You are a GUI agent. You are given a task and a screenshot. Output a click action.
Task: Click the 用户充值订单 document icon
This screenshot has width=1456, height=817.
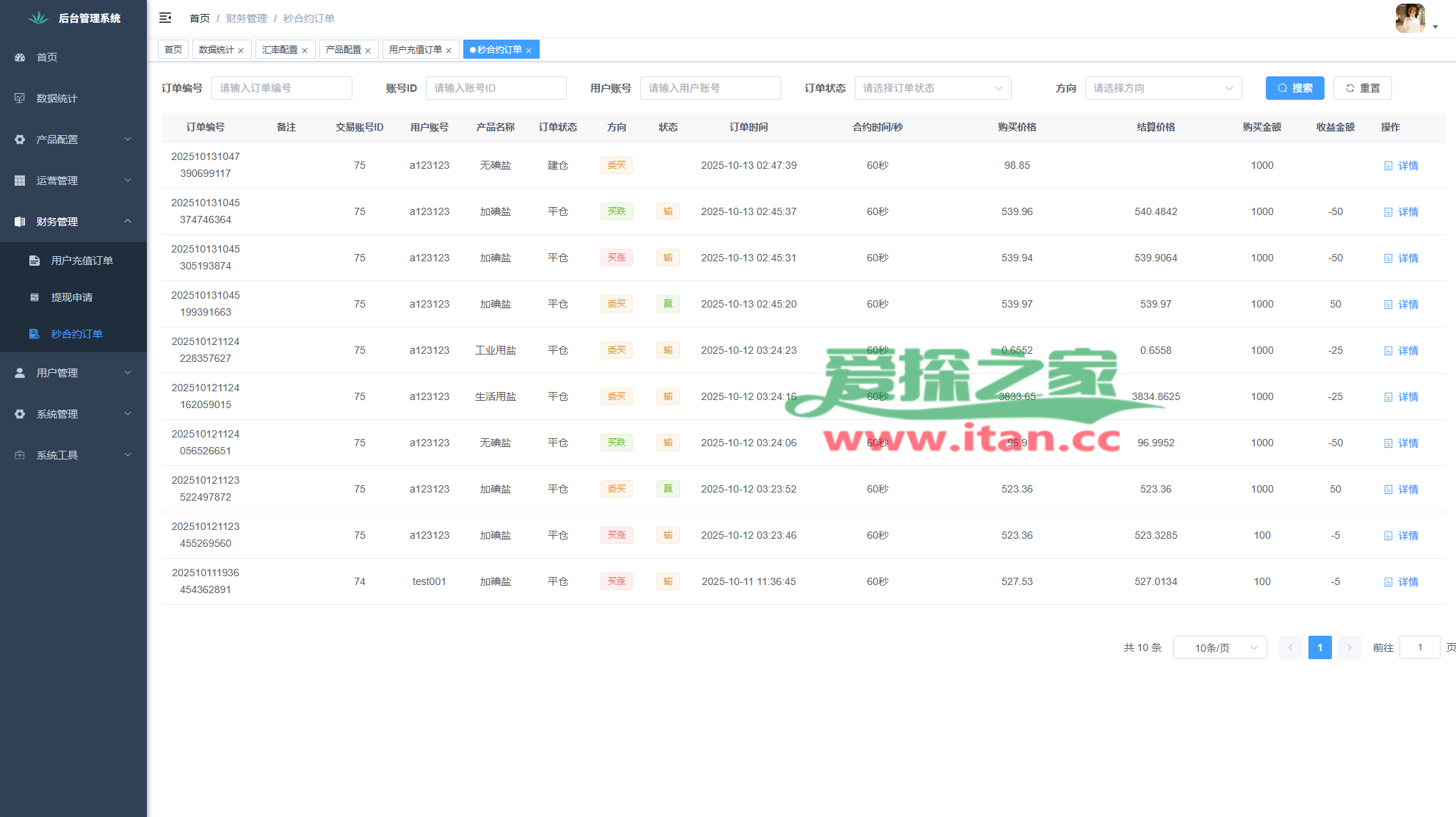pos(35,261)
